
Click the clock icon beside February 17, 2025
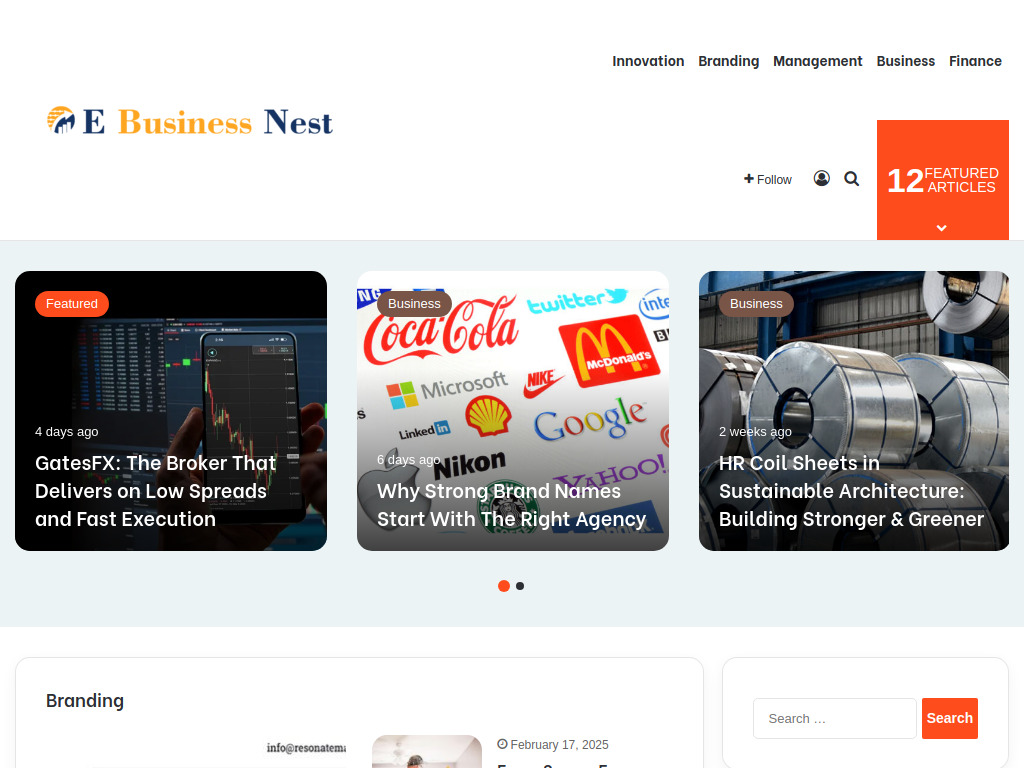tap(502, 744)
